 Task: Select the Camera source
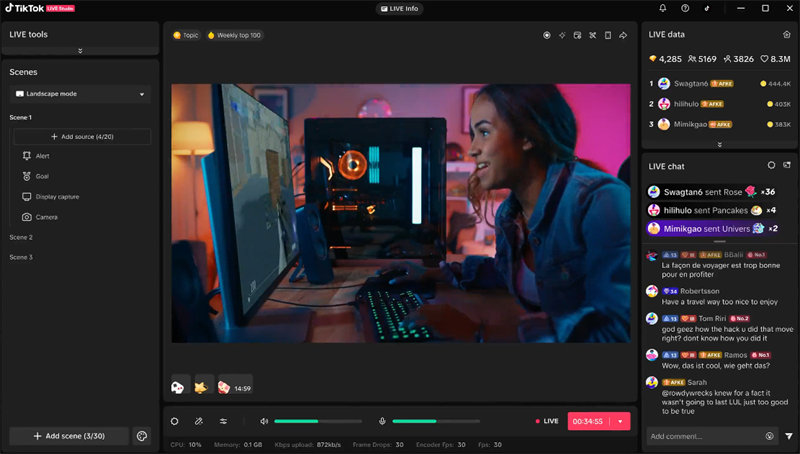coord(40,217)
